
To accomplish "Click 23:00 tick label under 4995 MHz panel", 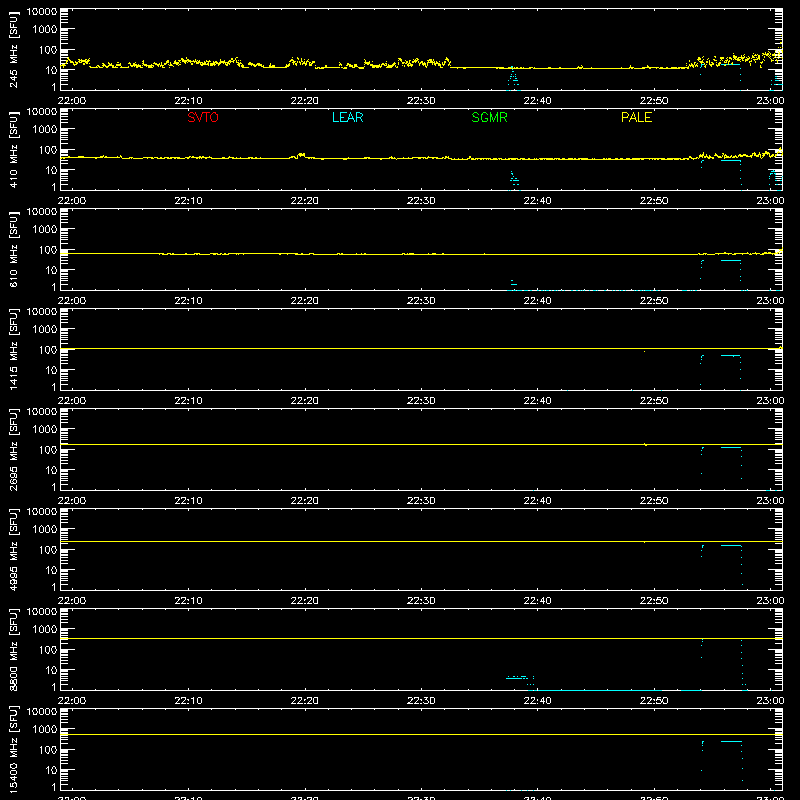I will click(x=770, y=601).
